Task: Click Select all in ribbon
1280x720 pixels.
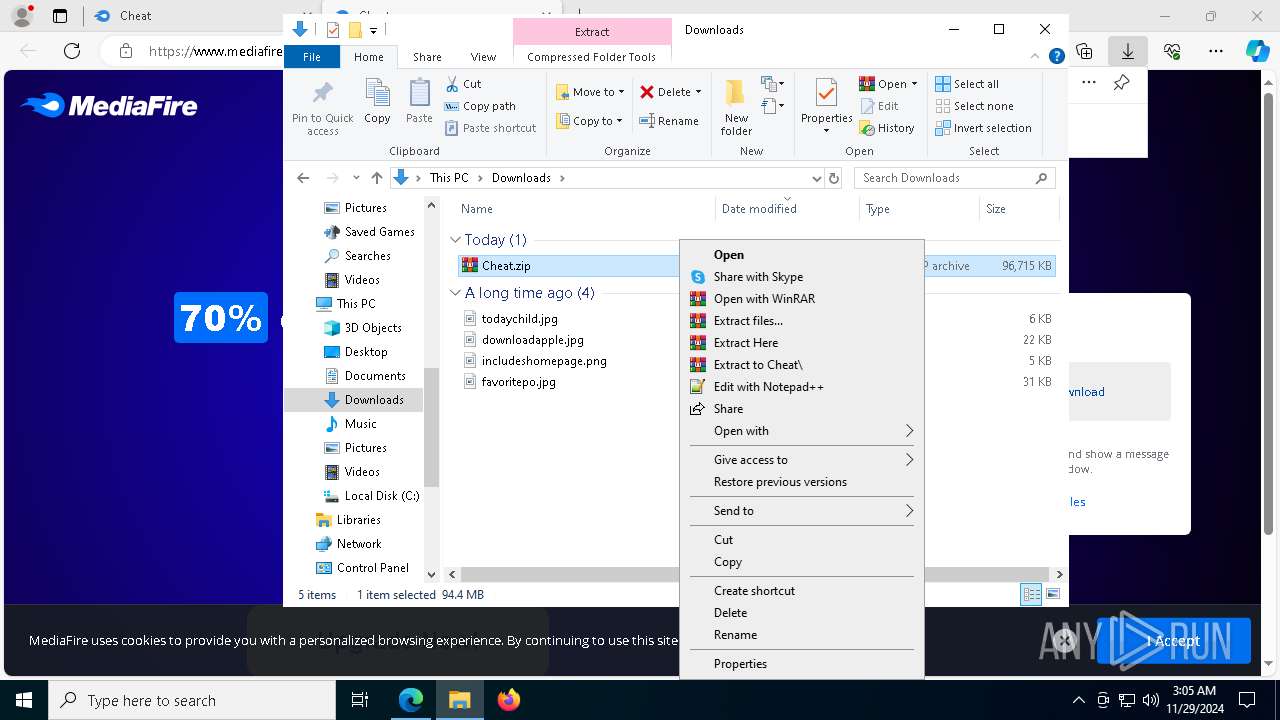Action: coord(967,84)
